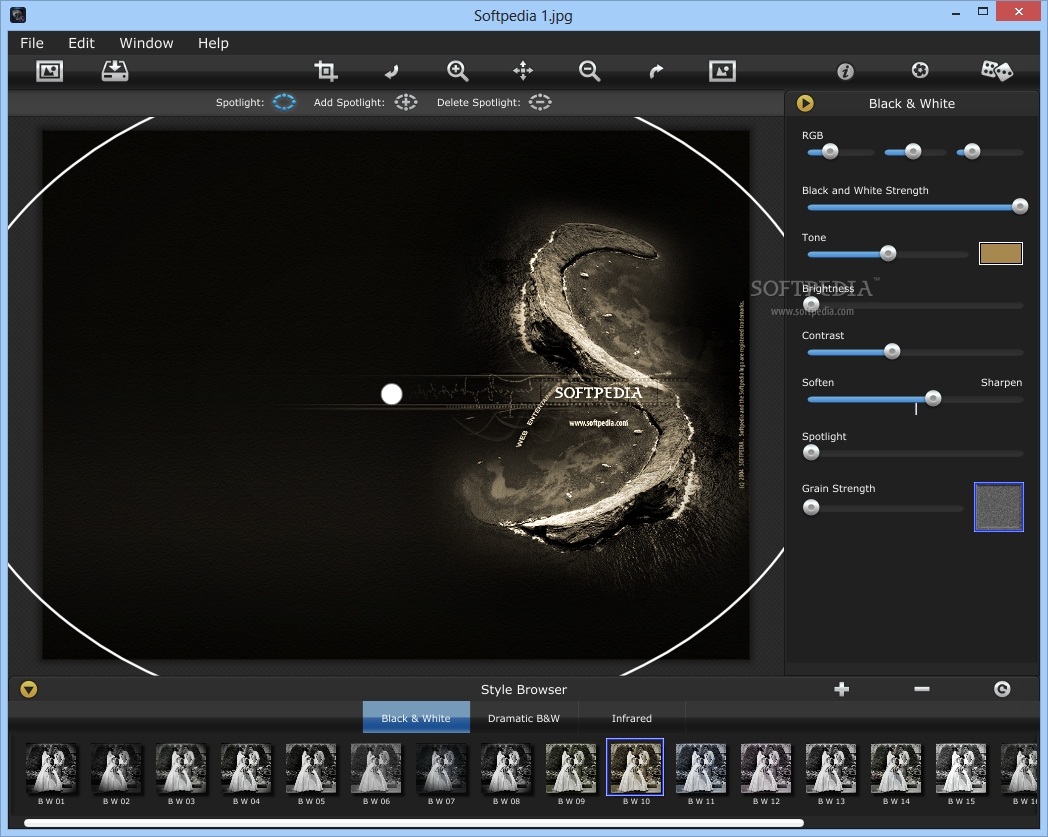Screen dimensions: 1048x837
Task: Click the Soften/Sharpen slider handle
Action: [x=933, y=398]
